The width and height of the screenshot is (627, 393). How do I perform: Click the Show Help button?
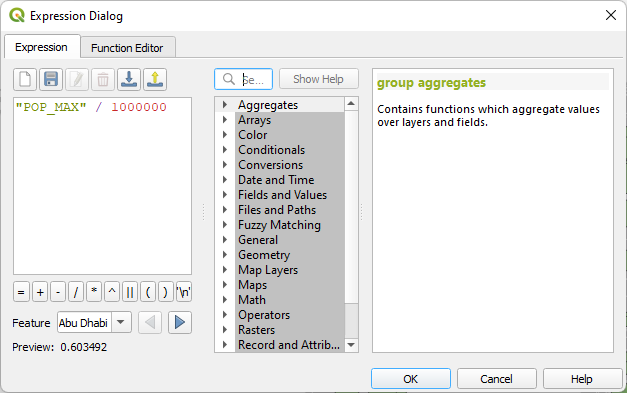tap(318, 79)
